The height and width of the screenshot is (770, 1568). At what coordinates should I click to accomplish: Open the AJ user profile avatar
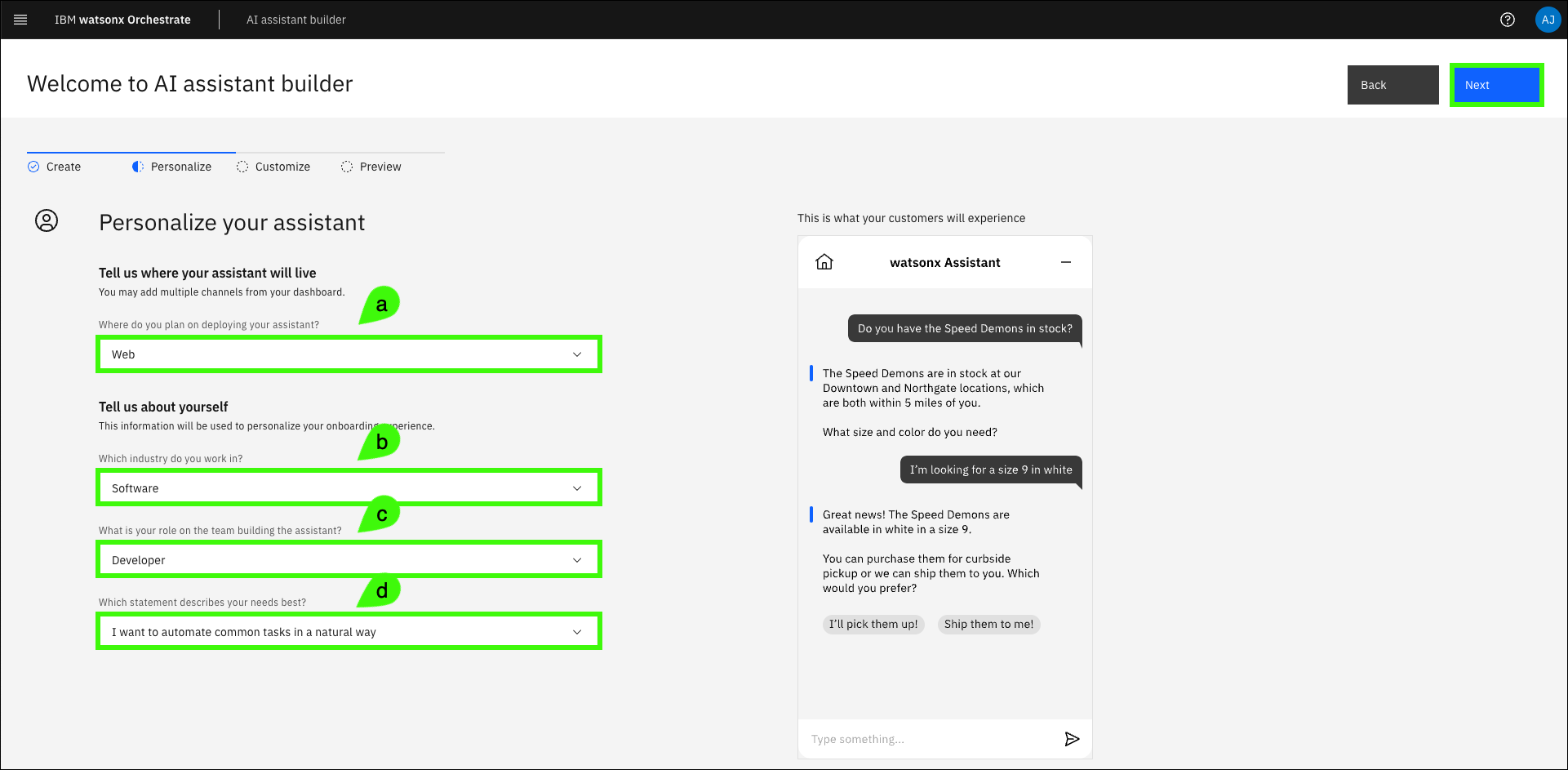tap(1547, 20)
